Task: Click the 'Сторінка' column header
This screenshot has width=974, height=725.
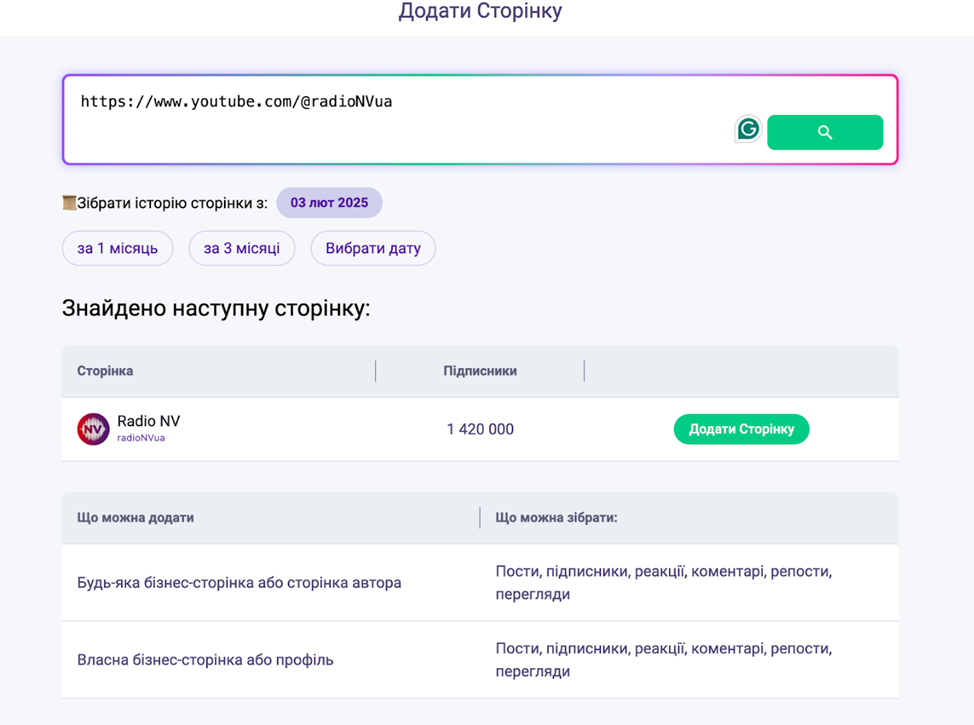Action: click(105, 371)
